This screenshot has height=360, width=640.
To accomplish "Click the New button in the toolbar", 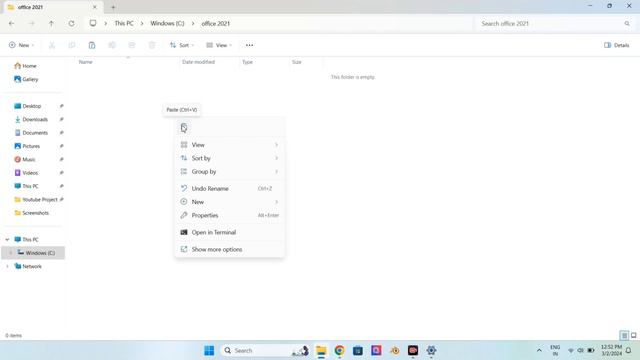I will tap(21, 45).
